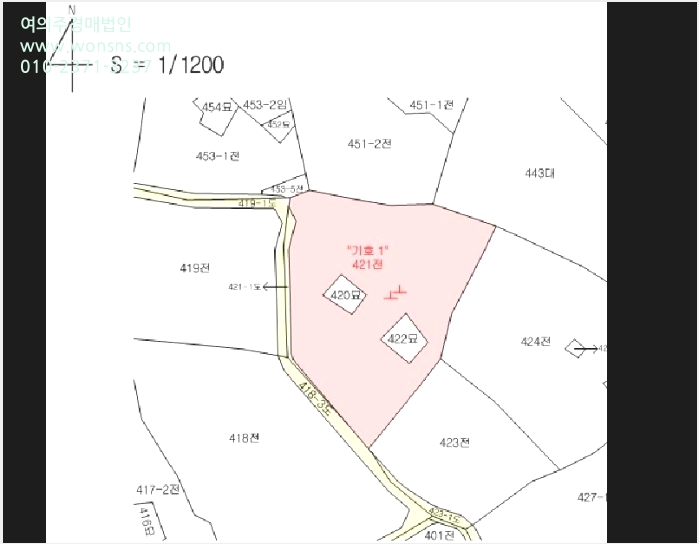Click parcel label 419전
699x544 pixels.
point(195,268)
